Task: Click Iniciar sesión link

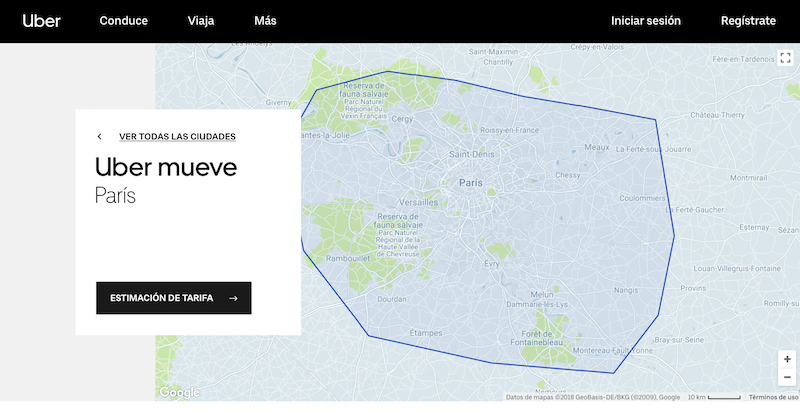Action: [646, 21]
